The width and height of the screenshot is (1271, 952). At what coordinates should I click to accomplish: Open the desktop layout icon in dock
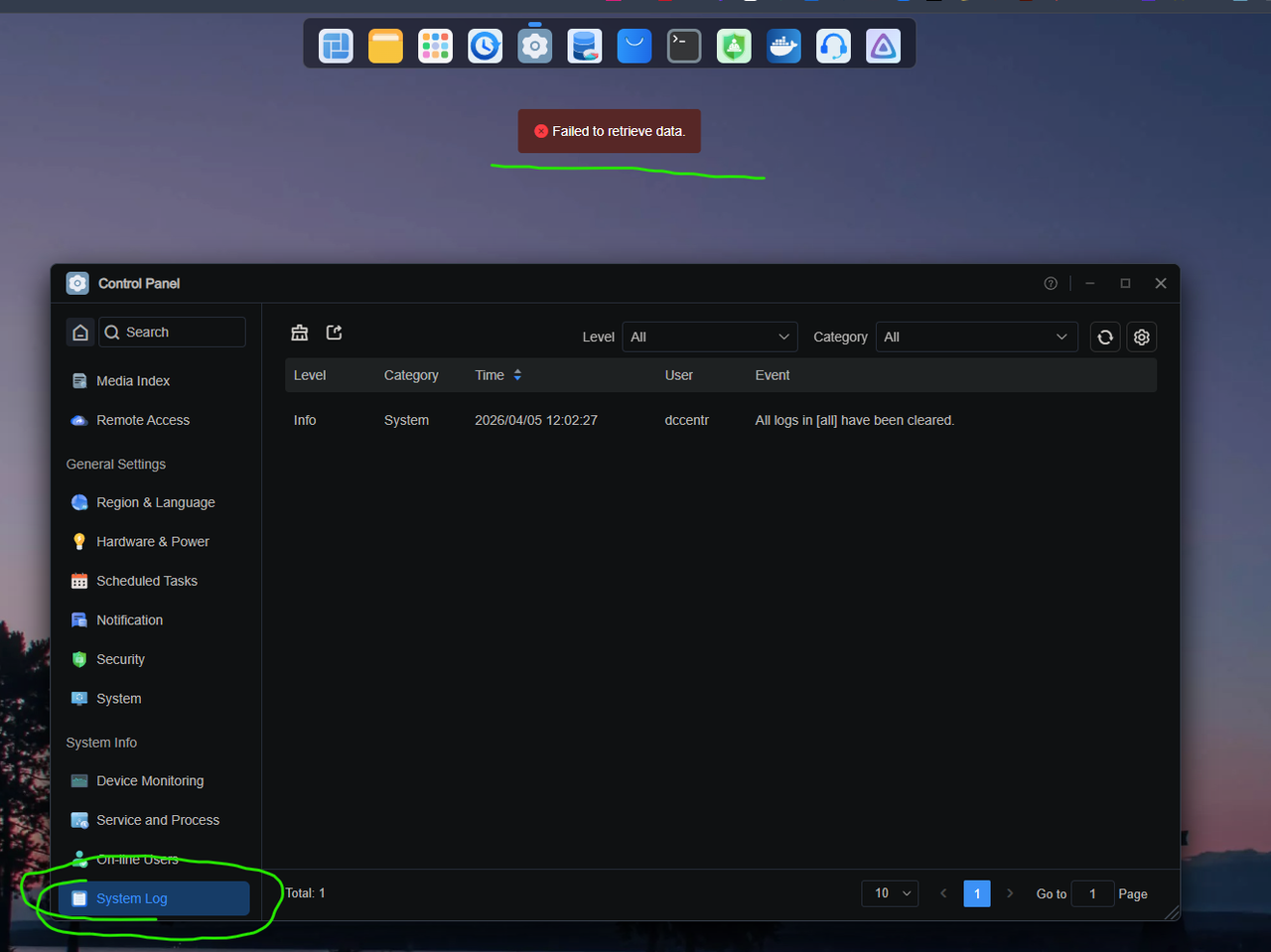336,46
